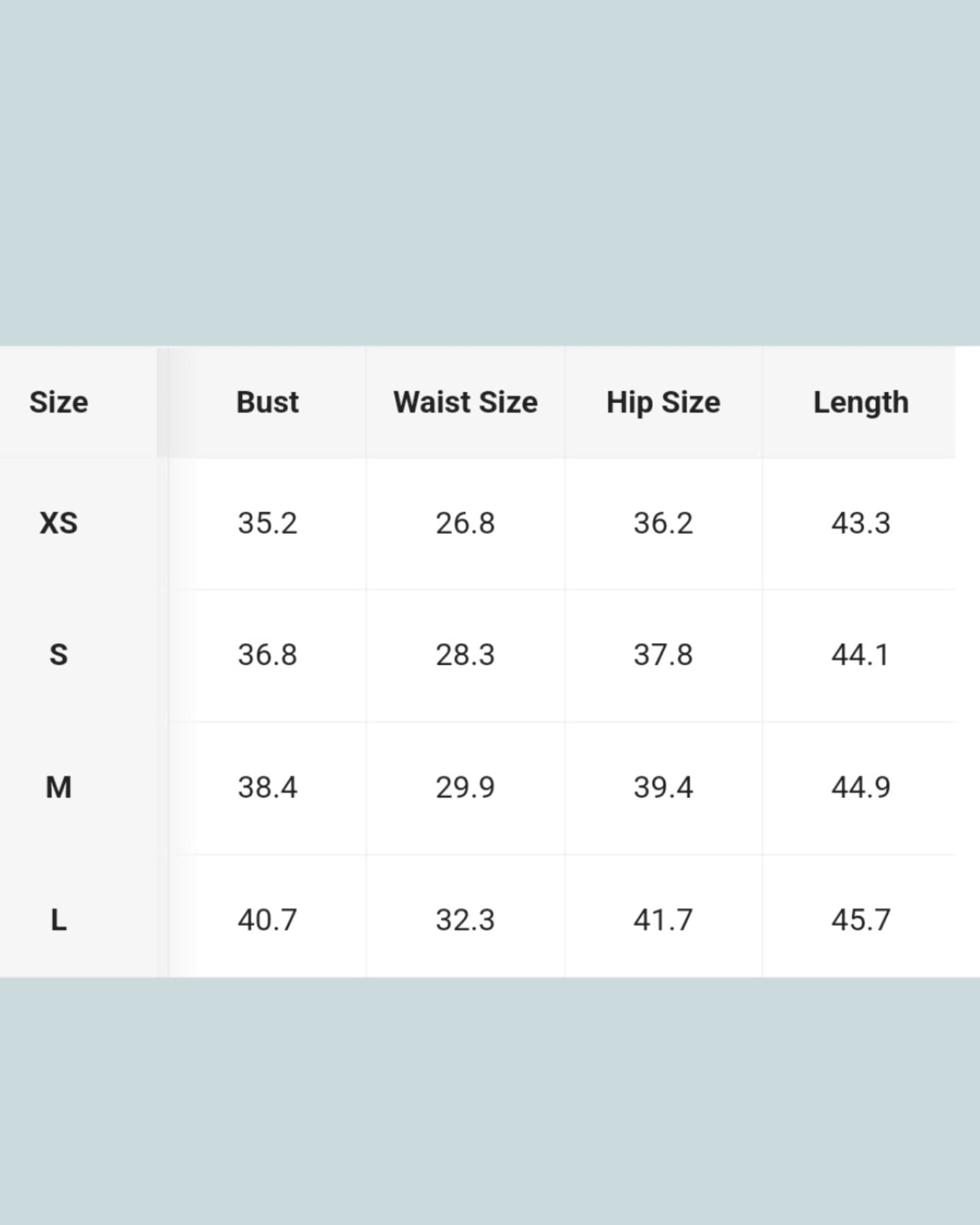Click the Waist Size column header

[x=465, y=402]
